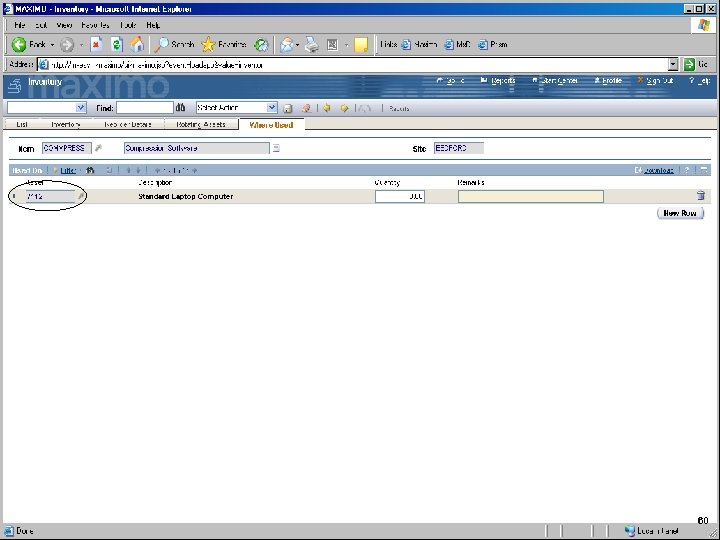Switch to the Rotating Assets tab
The width and height of the screenshot is (720, 540).
click(201, 124)
